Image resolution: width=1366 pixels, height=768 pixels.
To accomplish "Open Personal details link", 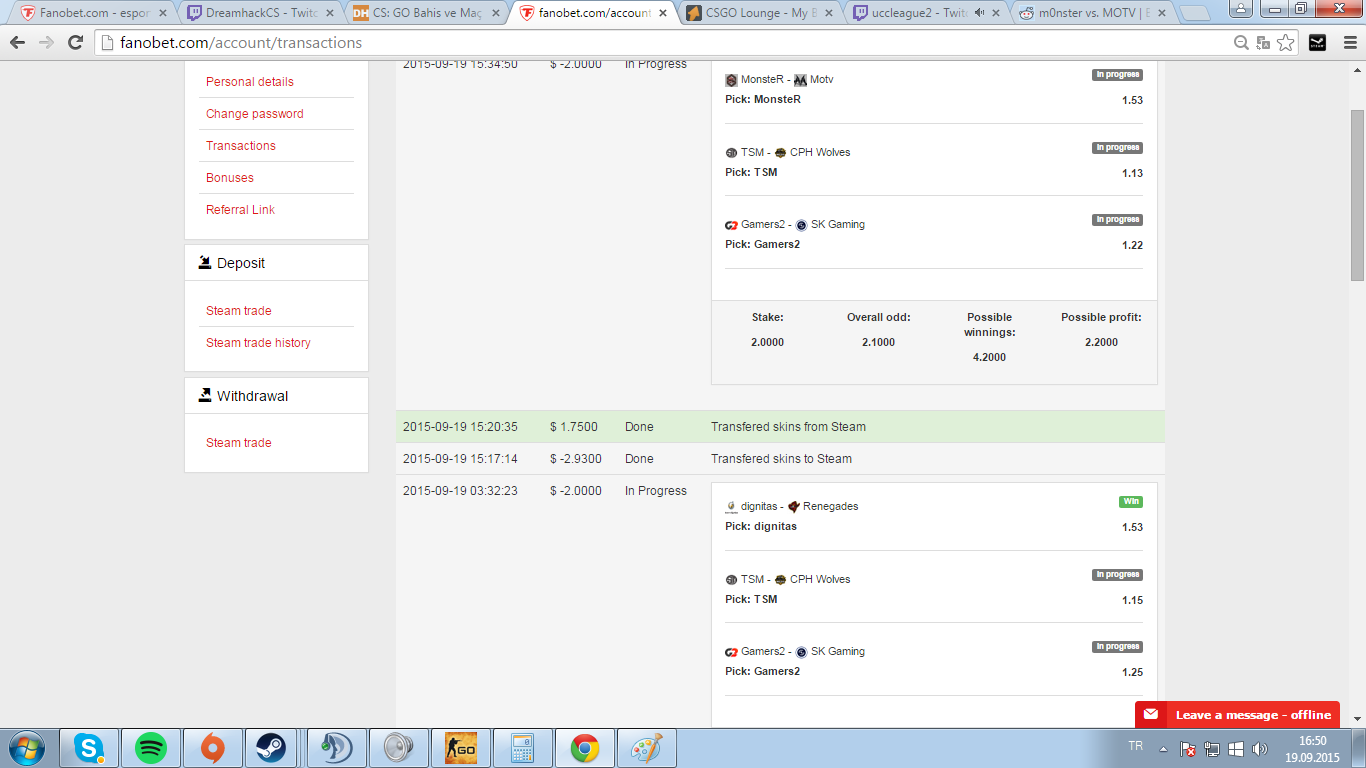I will 250,82.
